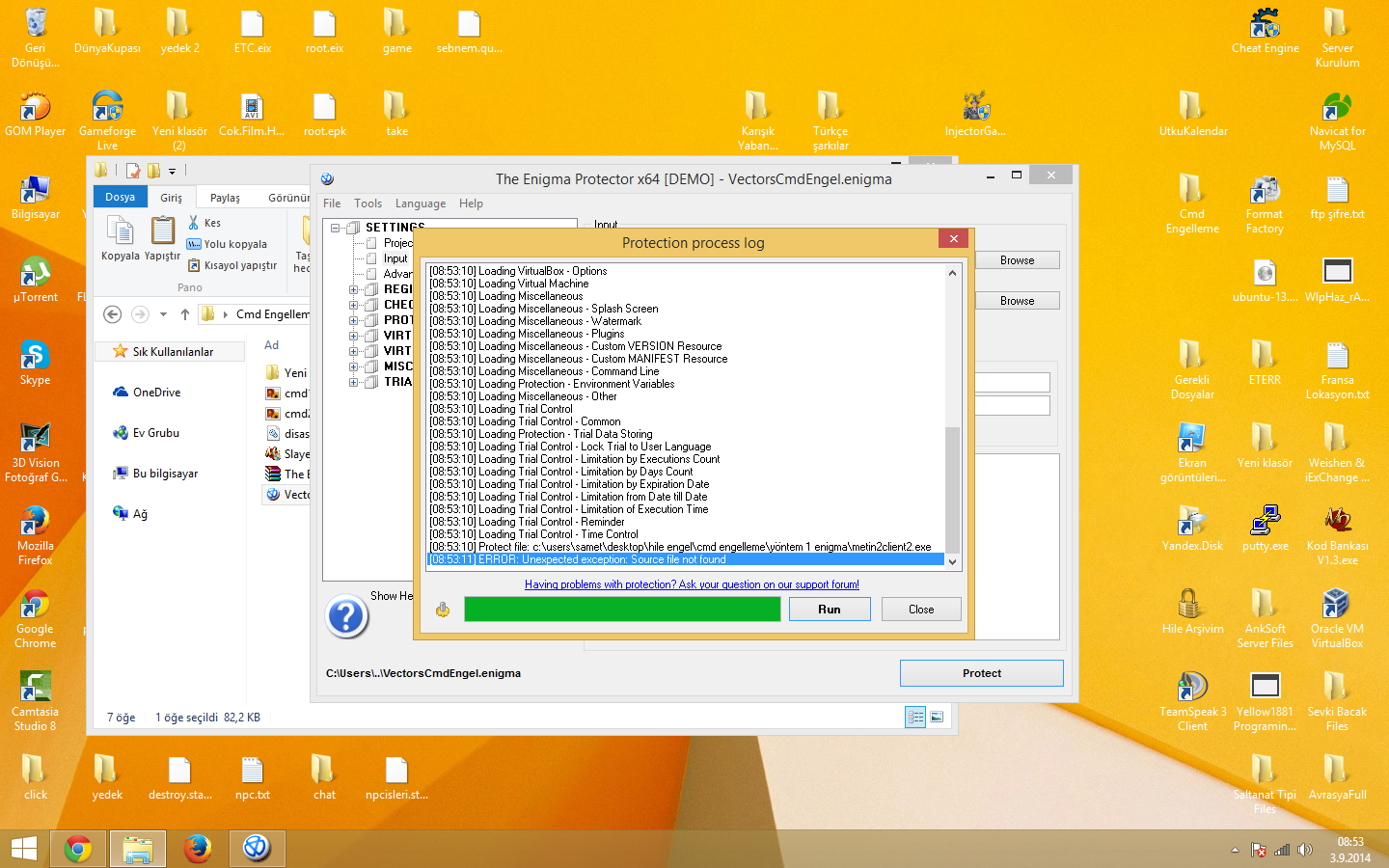
Task: Show hidden system tray icons
Action: click(1235, 850)
